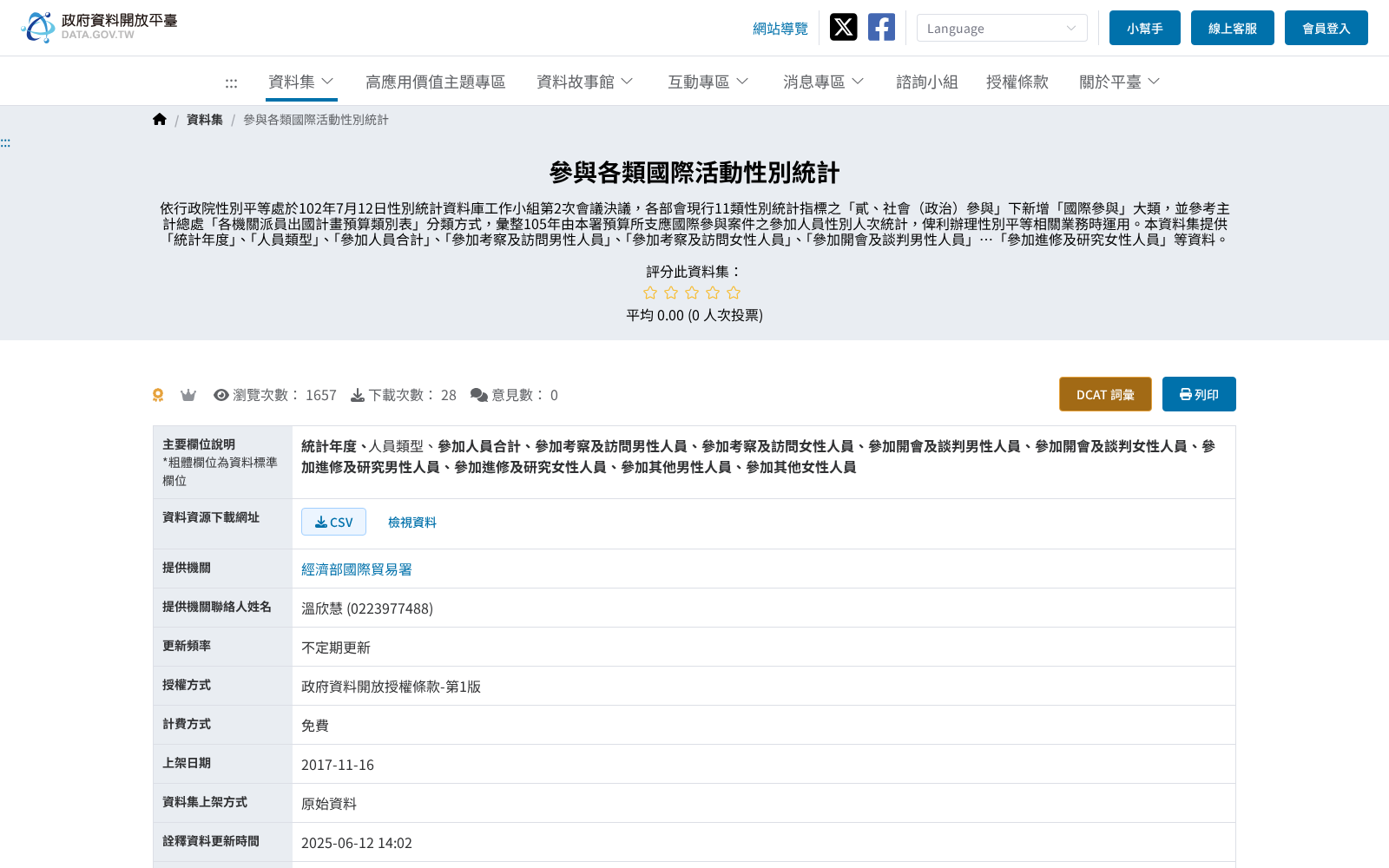Click the 主要欄位說明 row label
Image resolution: width=1389 pixels, height=868 pixels.
(x=199, y=444)
